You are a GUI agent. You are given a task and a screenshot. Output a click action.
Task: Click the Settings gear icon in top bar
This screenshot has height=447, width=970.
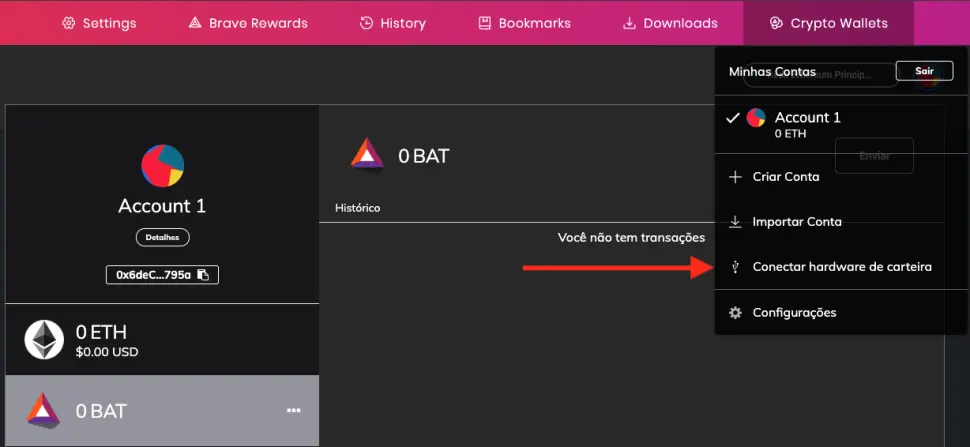click(x=69, y=23)
